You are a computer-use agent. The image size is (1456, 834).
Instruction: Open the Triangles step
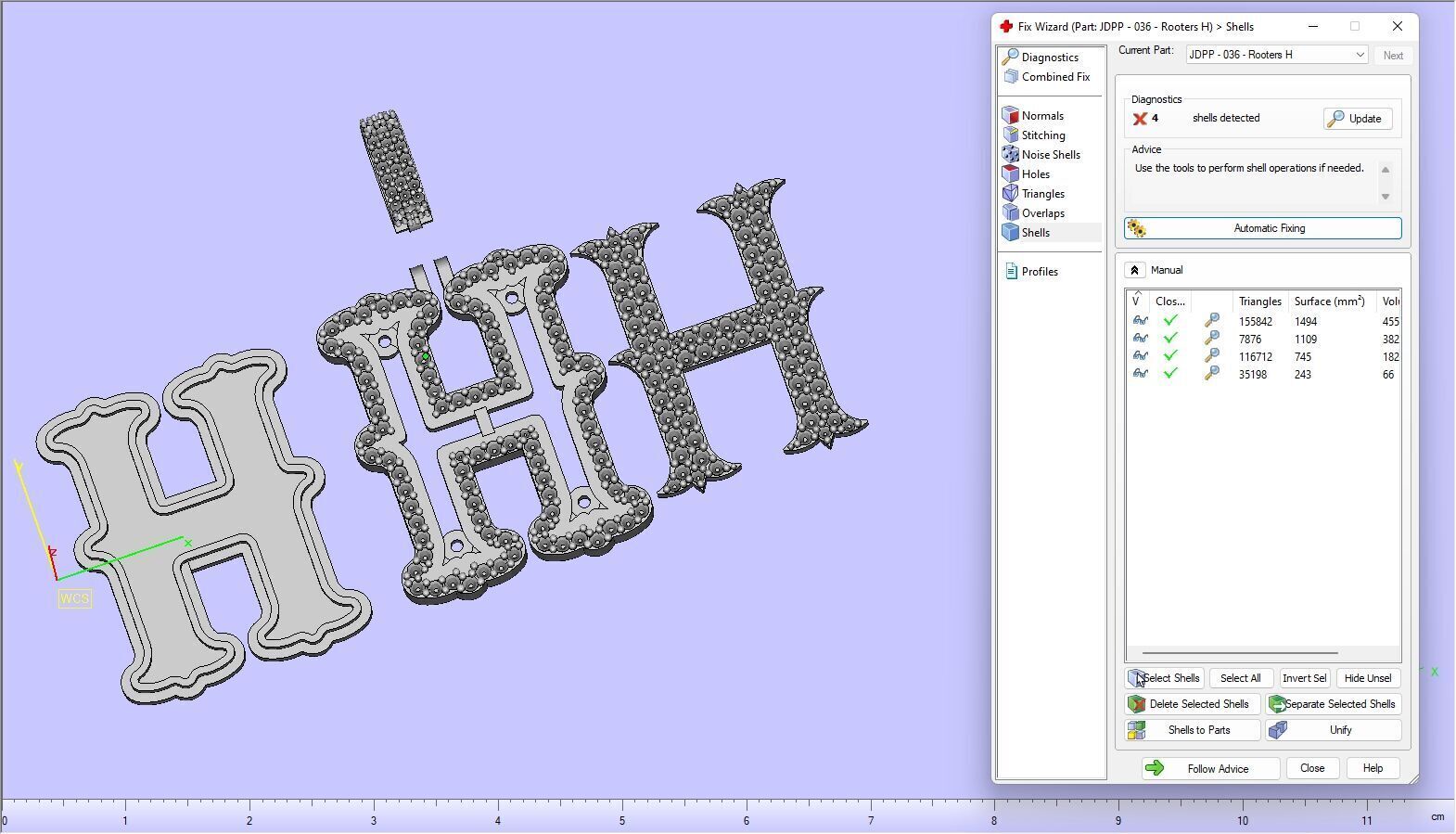click(x=1043, y=194)
